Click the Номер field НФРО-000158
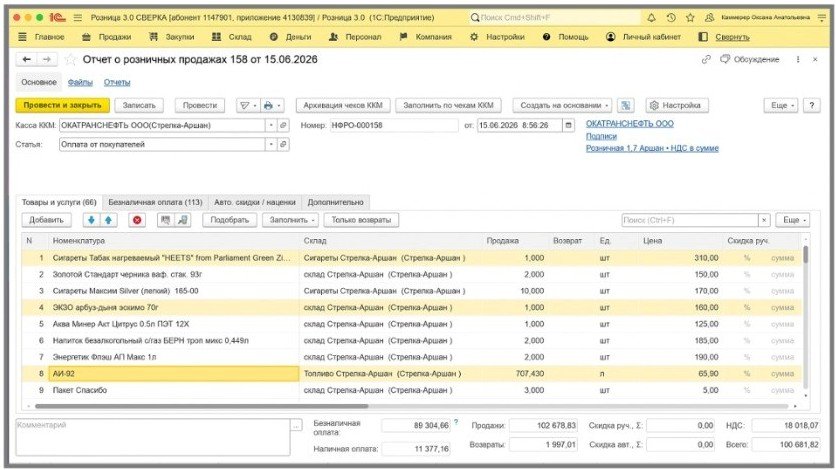The image size is (836, 470). coord(393,125)
